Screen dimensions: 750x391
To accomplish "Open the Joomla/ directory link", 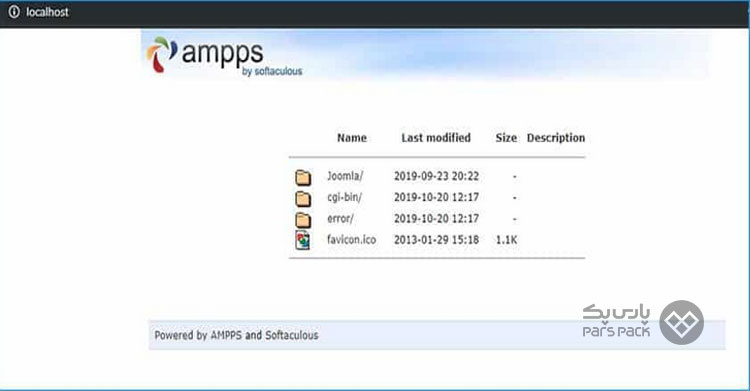I will [345, 176].
